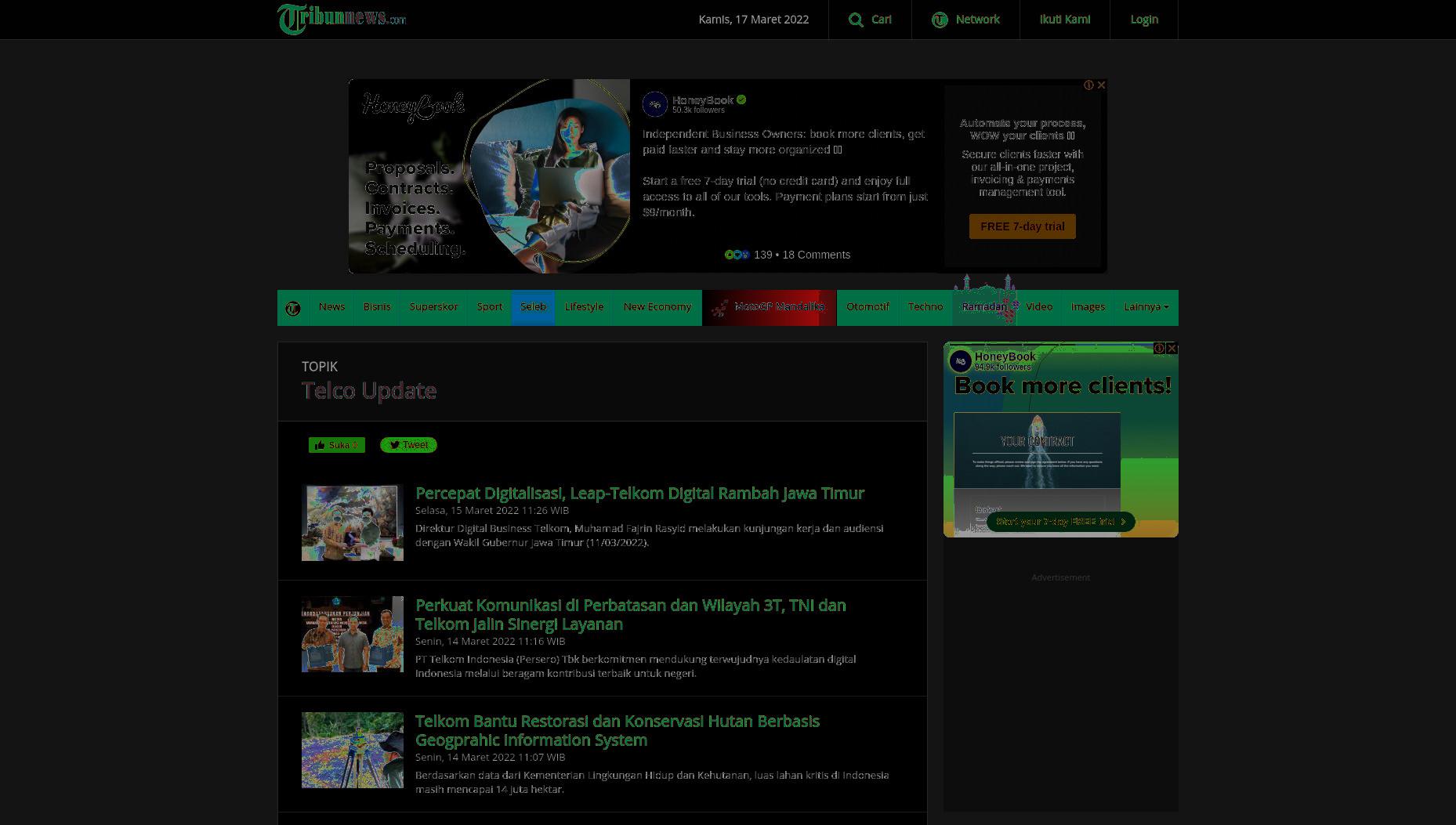Screen dimensions: 1456x825
Task: Click the Tribun home icon in navbar
Action: (x=293, y=308)
